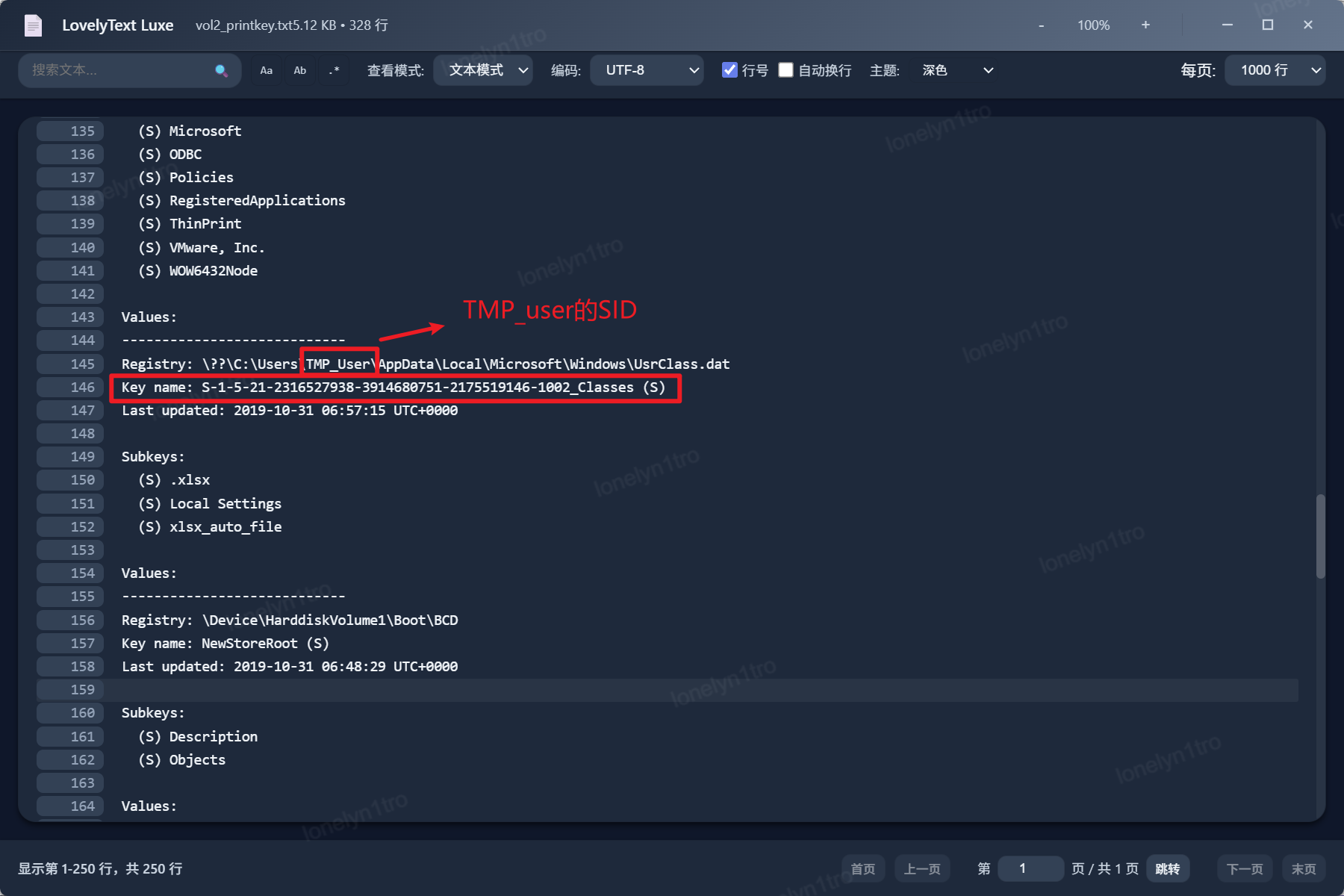Enable regex .* search mode

[334, 70]
